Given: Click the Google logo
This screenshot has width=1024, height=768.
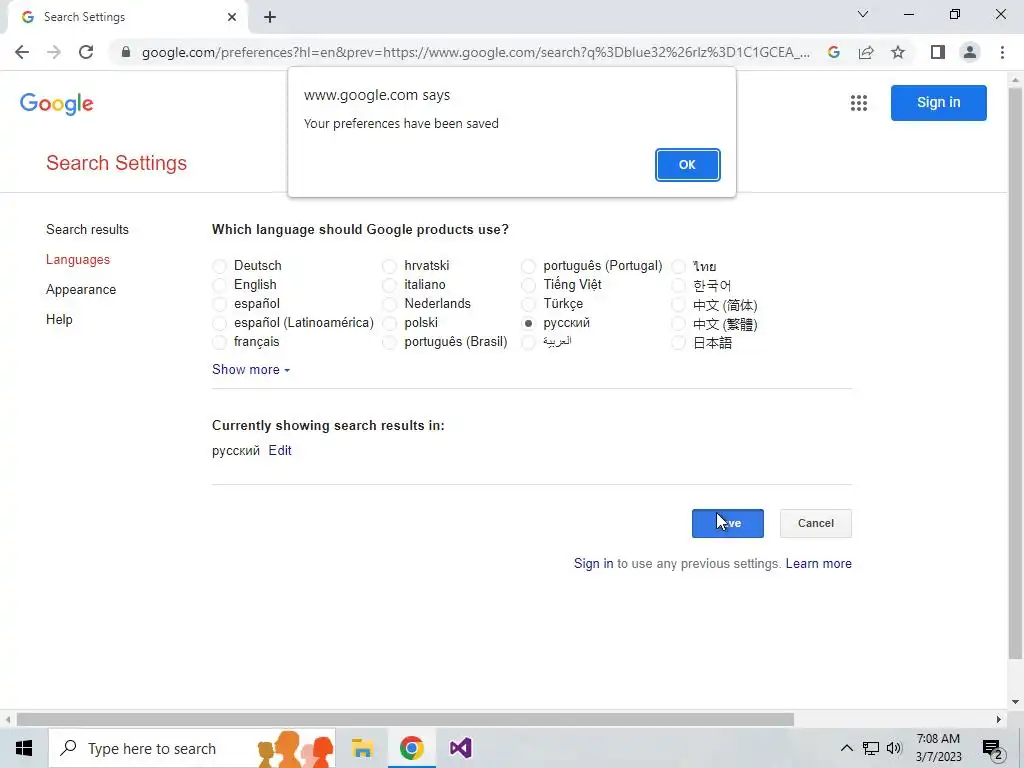Looking at the screenshot, I should [57, 103].
